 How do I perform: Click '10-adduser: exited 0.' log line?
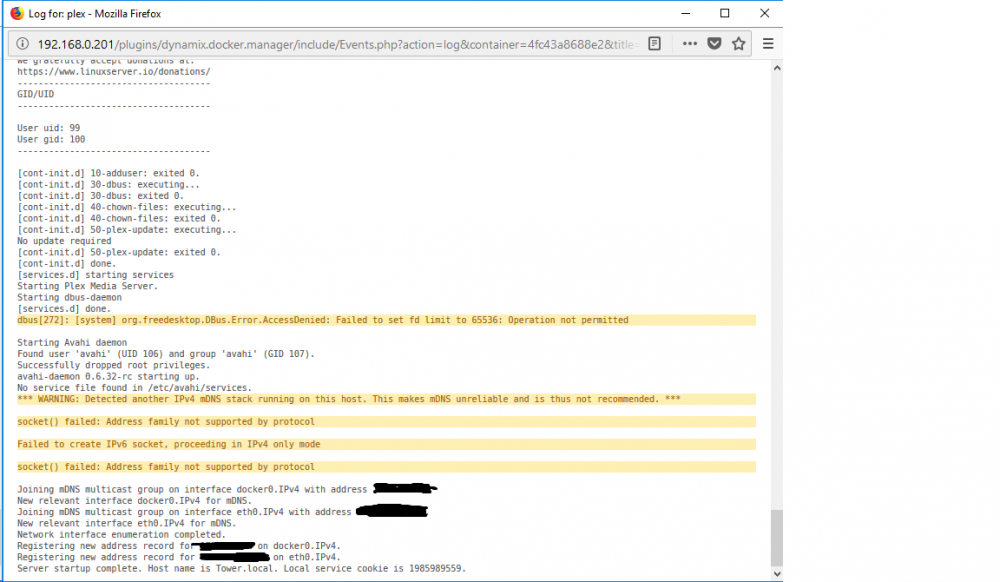108,173
